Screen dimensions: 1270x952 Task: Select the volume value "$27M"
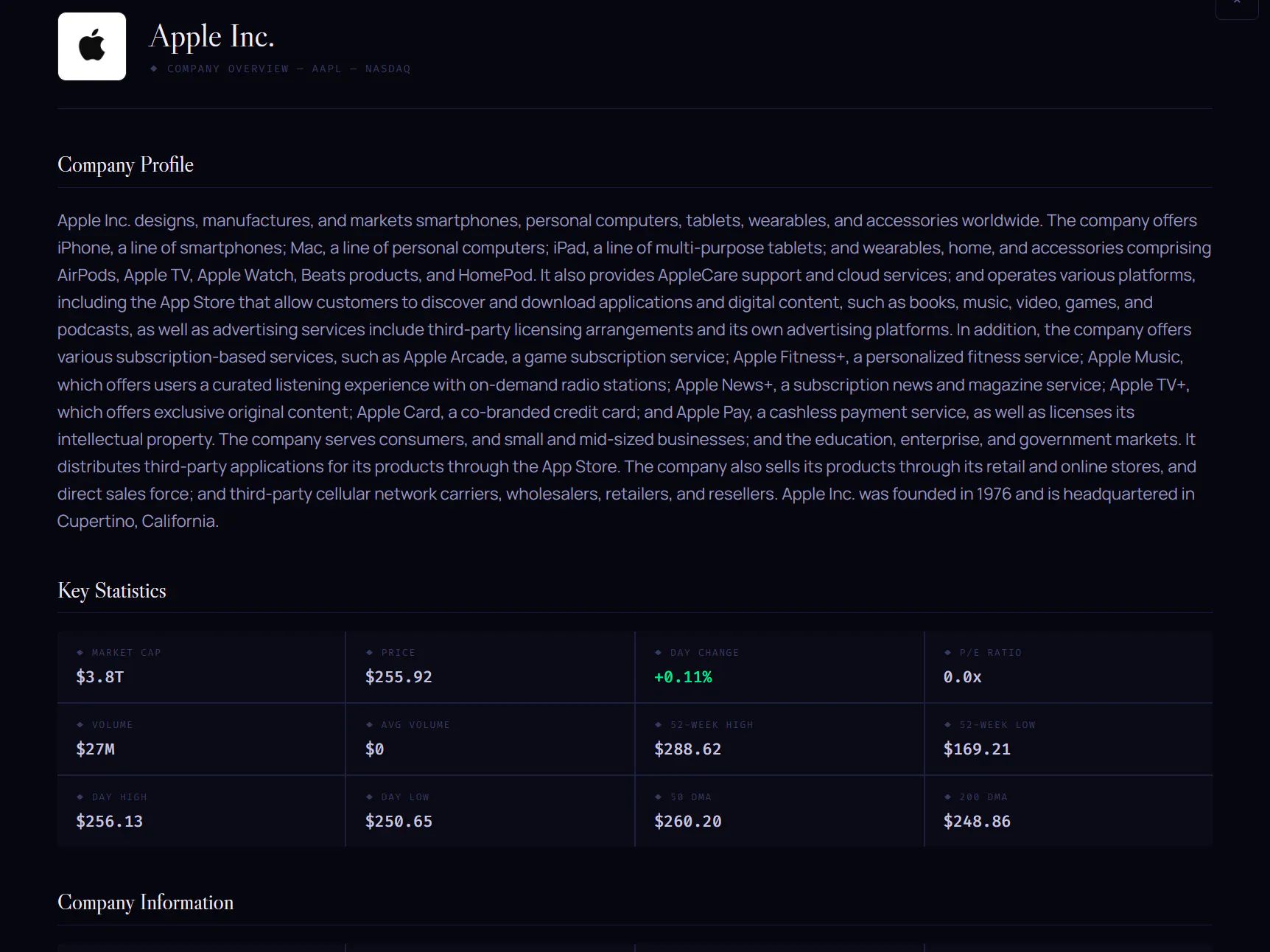tap(96, 749)
